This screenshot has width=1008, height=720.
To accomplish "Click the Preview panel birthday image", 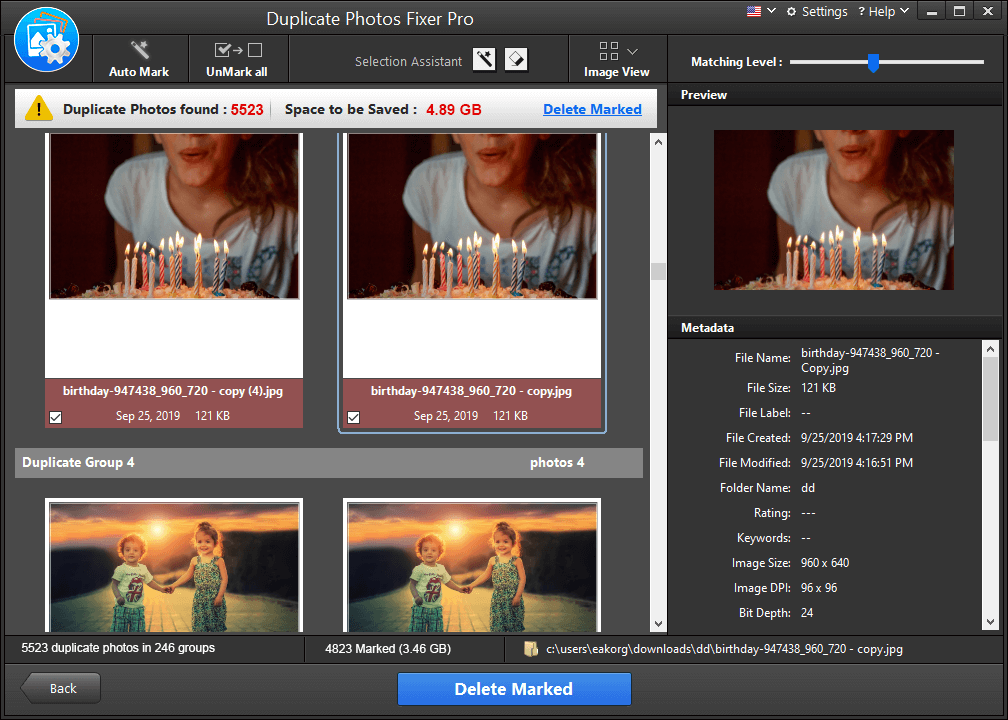I will (834, 210).
